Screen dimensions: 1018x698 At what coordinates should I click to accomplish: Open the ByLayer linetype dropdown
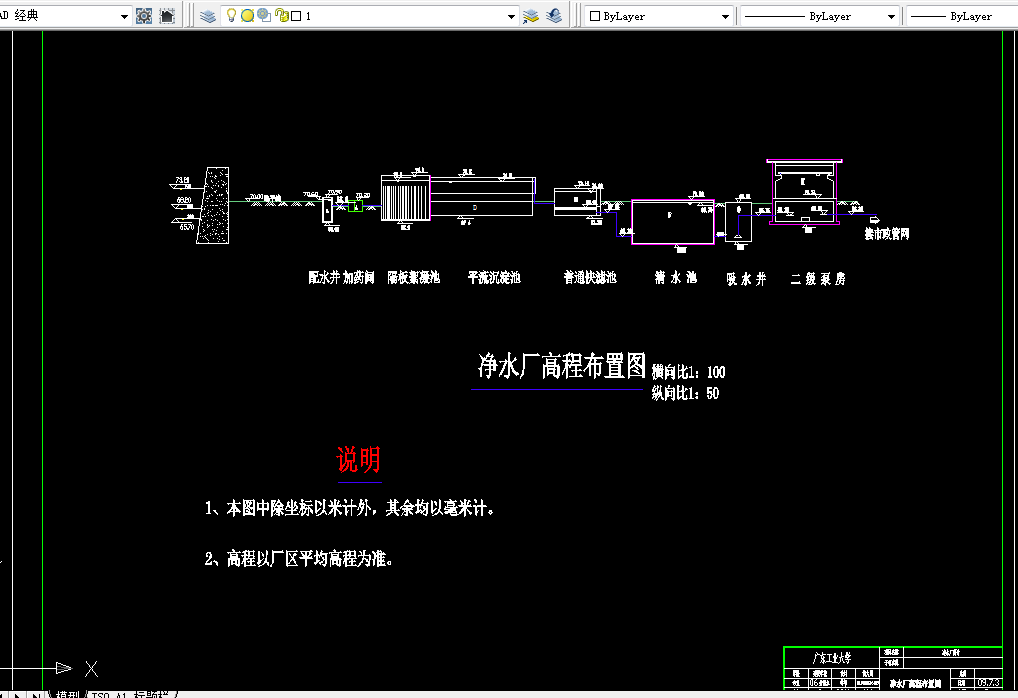click(891, 16)
